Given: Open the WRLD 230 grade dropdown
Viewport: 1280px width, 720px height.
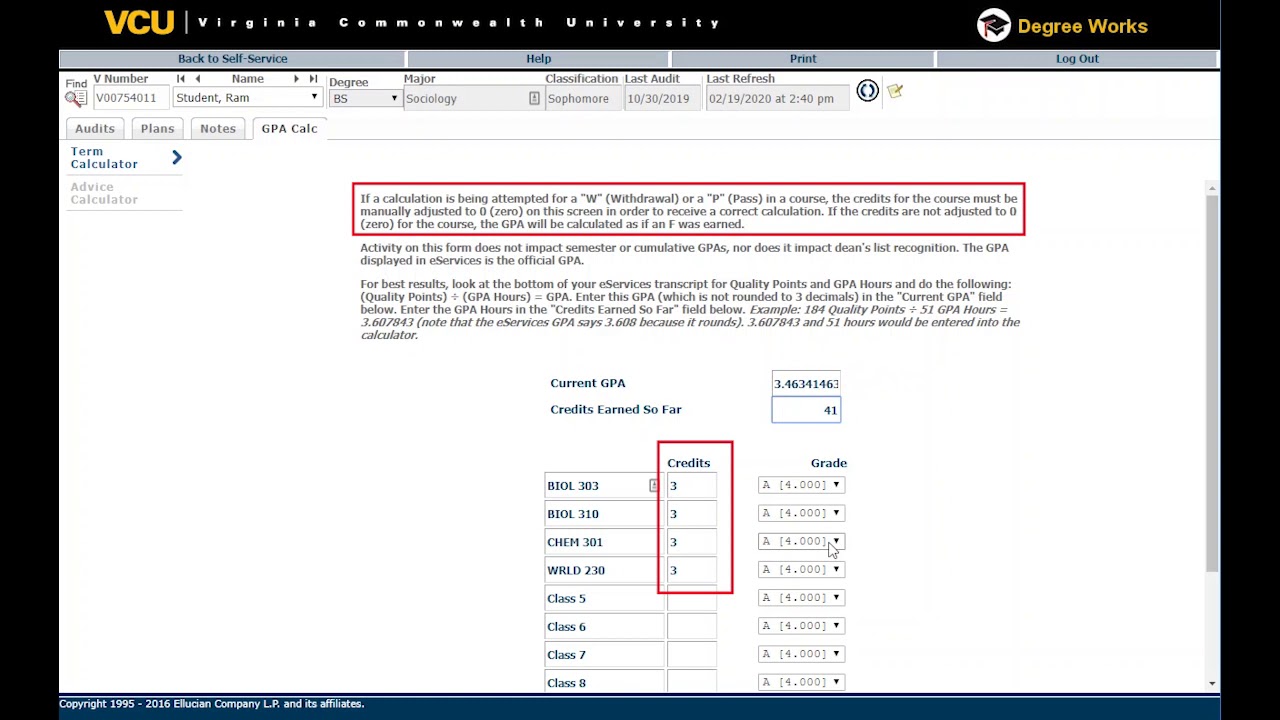Looking at the screenshot, I should click(801, 569).
